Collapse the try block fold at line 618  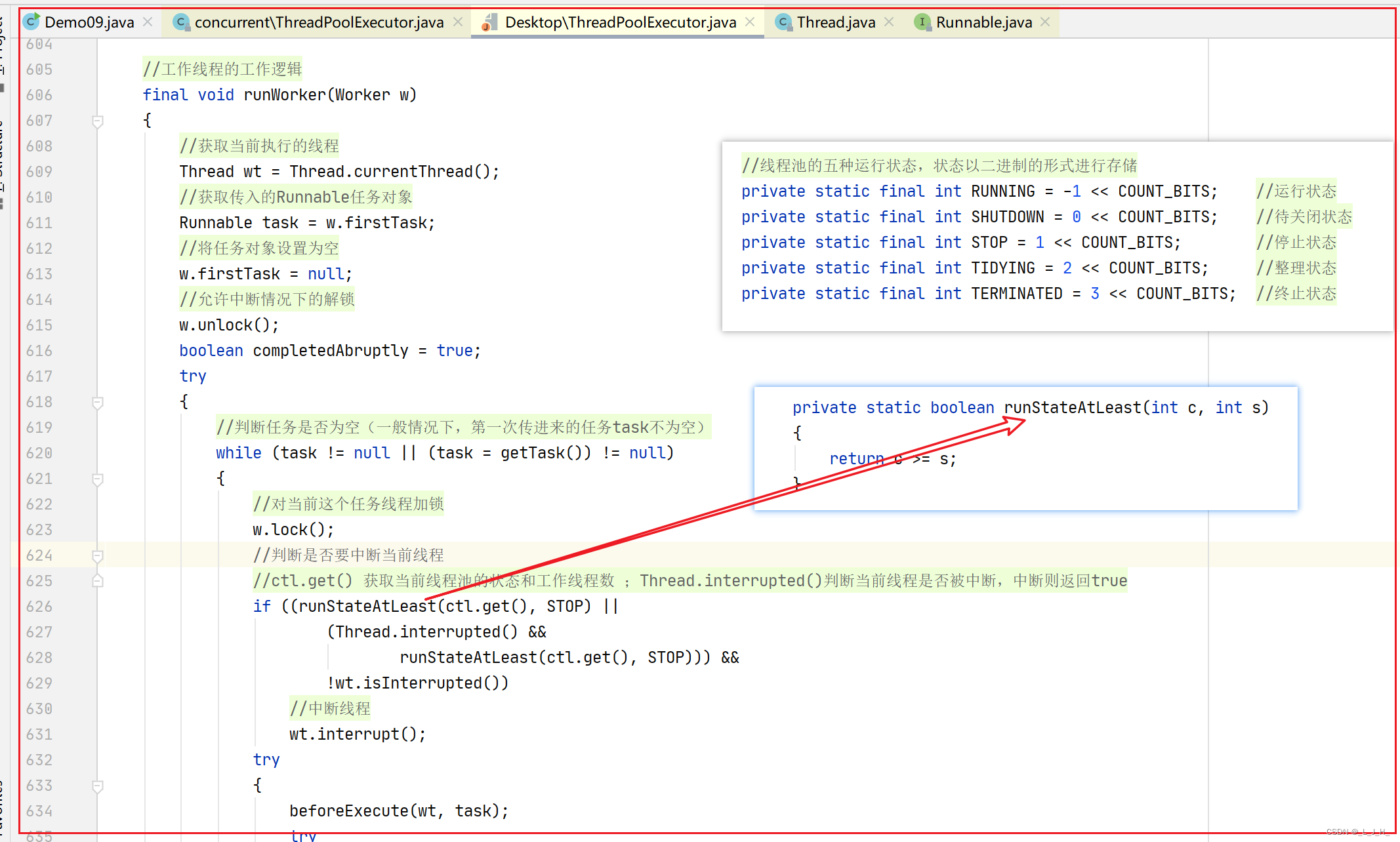coord(98,403)
